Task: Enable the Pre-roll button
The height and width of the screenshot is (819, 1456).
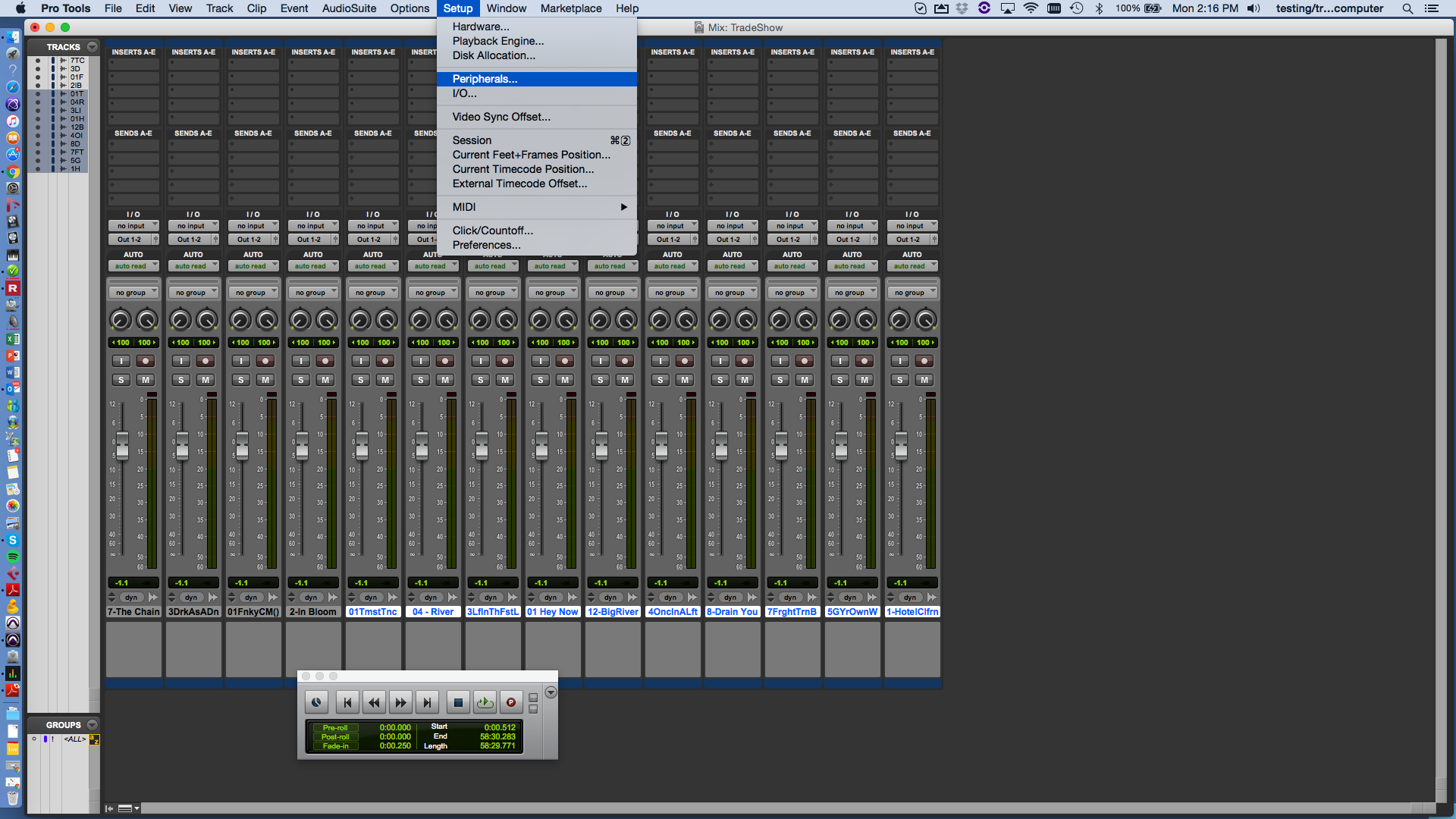Action: click(x=334, y=728)
